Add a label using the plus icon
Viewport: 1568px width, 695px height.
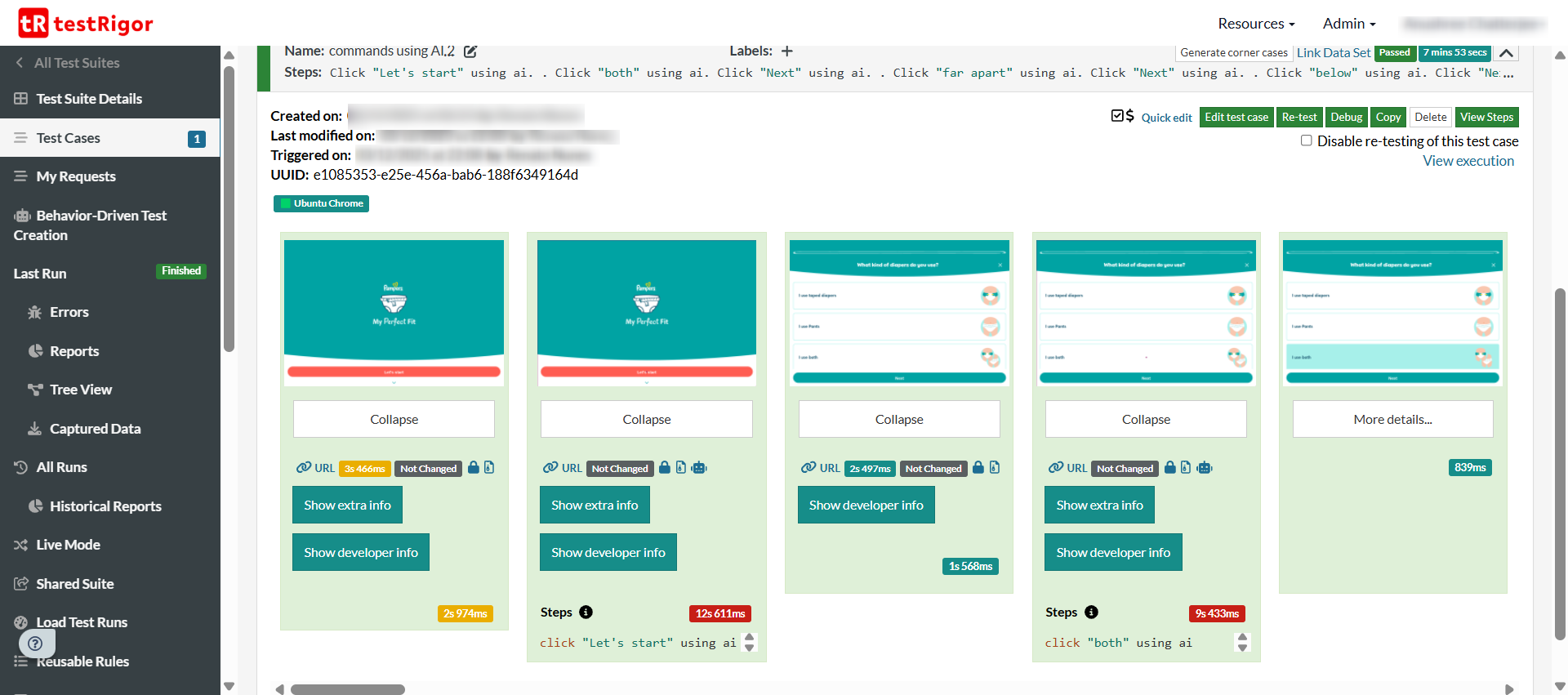786,51
